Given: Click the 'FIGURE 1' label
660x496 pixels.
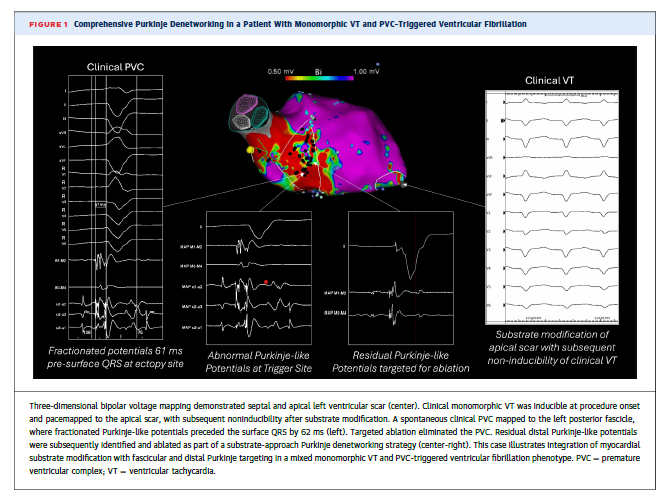Looking at the screenshot, I should 48,24.
